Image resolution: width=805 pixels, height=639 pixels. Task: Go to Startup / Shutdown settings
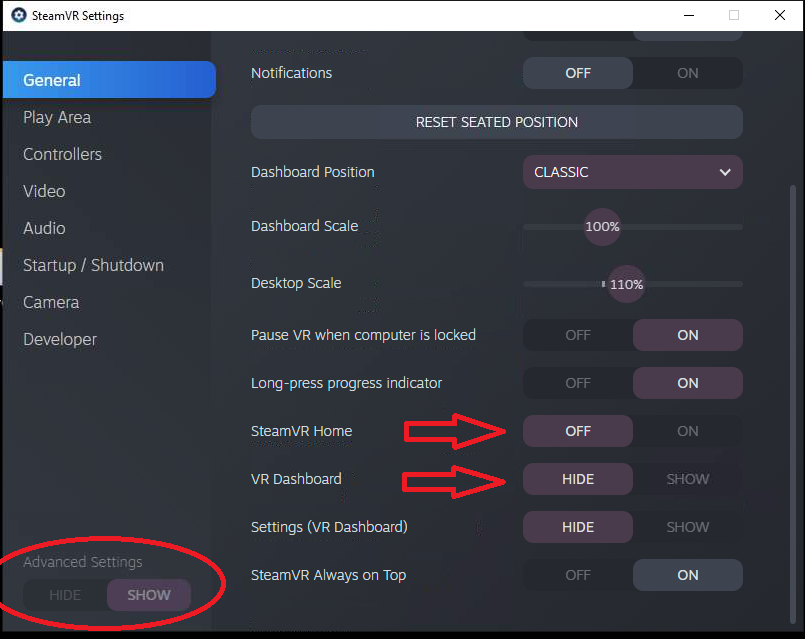pos(93,264)
